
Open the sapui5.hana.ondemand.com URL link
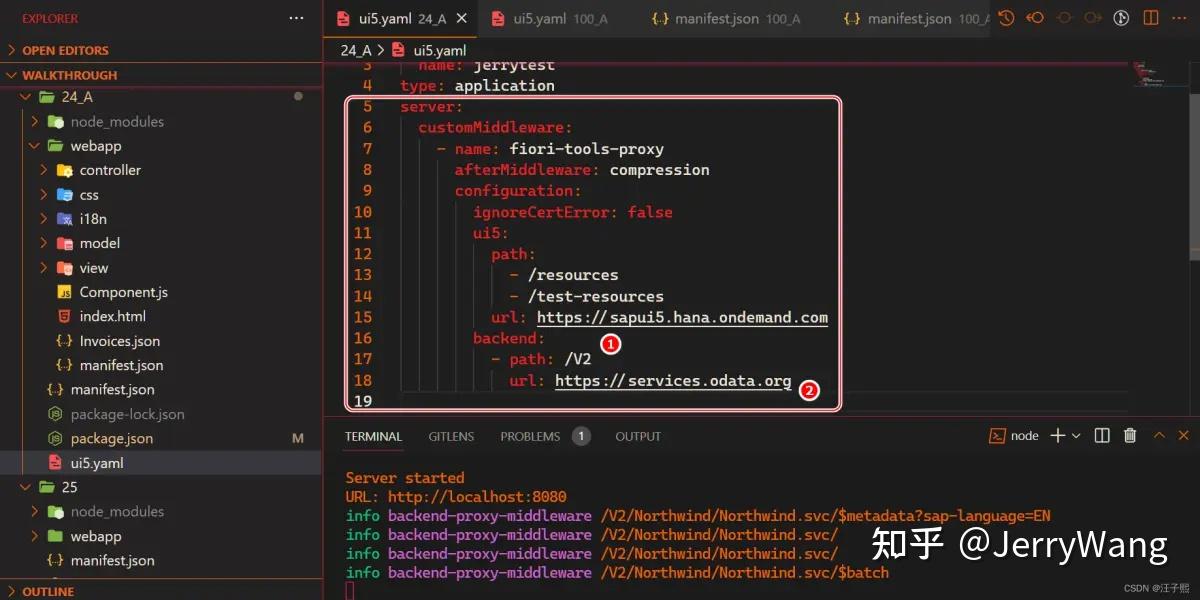click(682, 317)
